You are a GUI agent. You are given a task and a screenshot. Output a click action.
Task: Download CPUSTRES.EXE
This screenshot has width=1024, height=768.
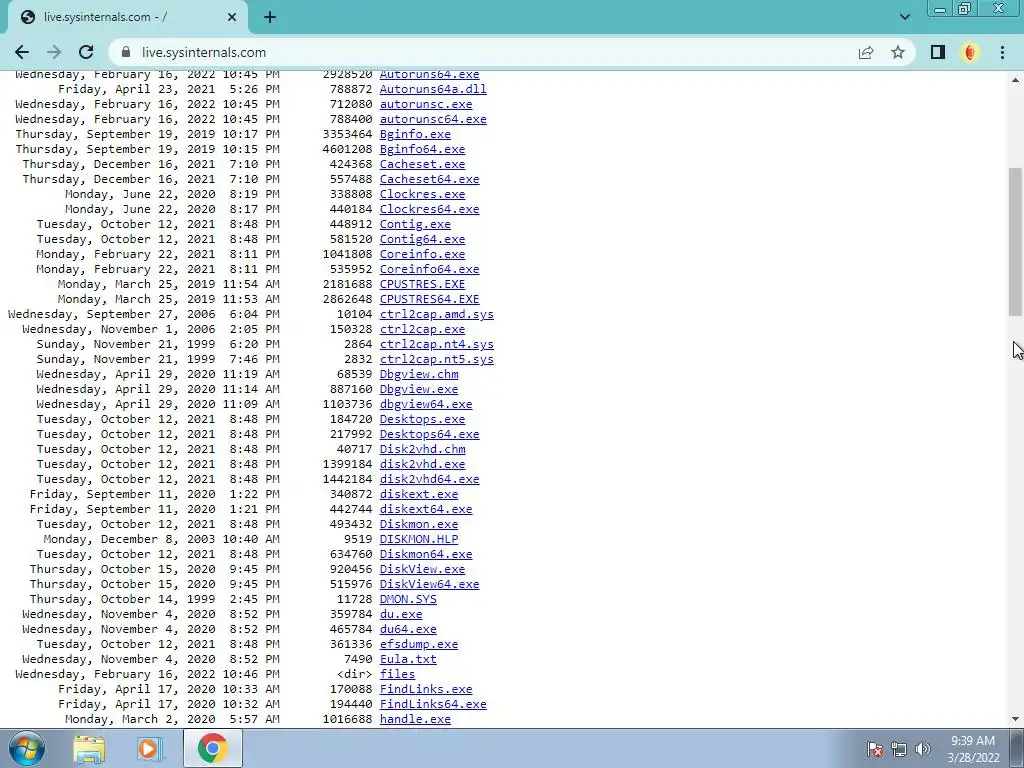pyautogui.click(x=423, y=284)
